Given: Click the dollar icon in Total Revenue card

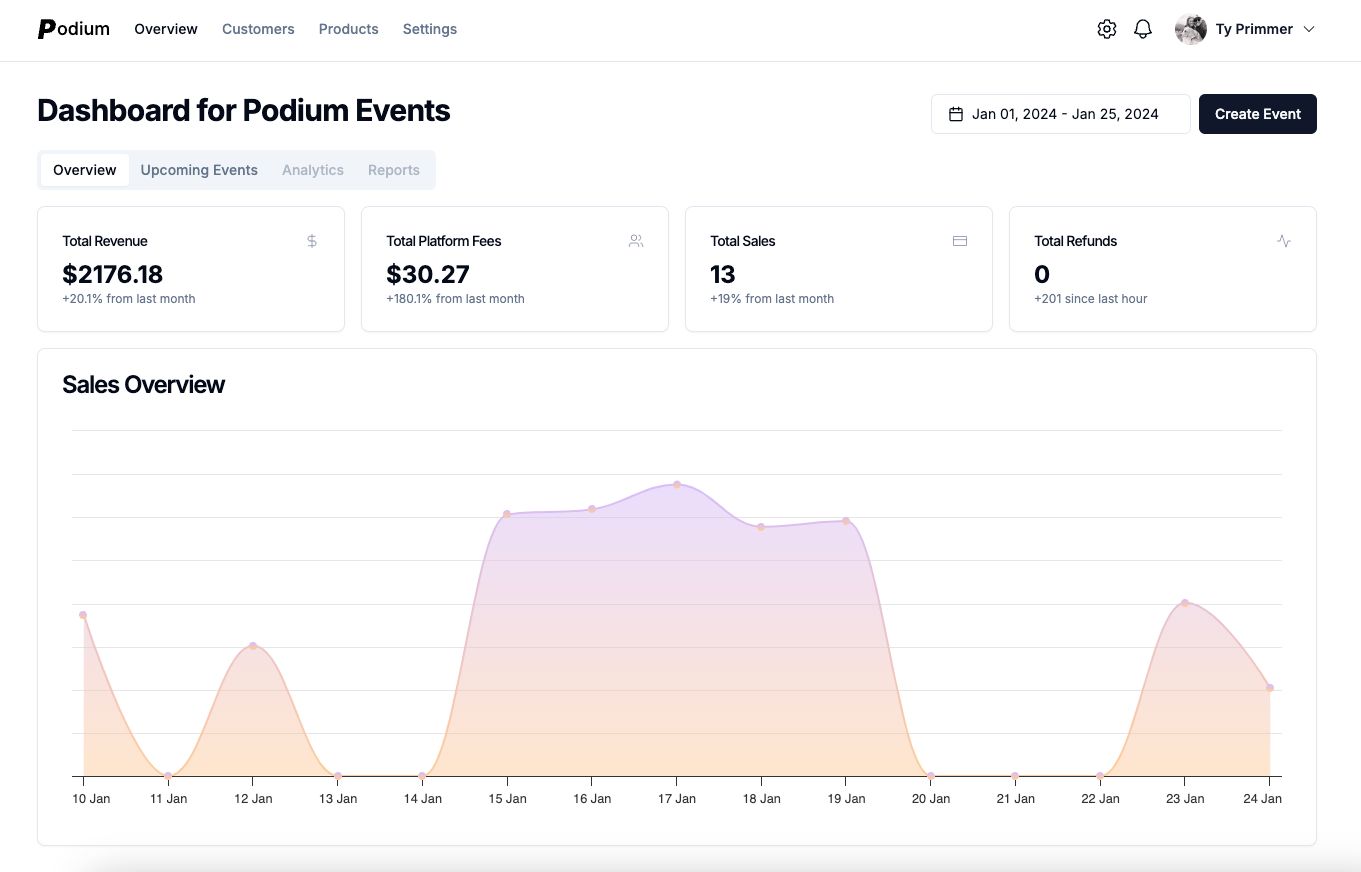Looking at the screenshot, I should 312,241.
